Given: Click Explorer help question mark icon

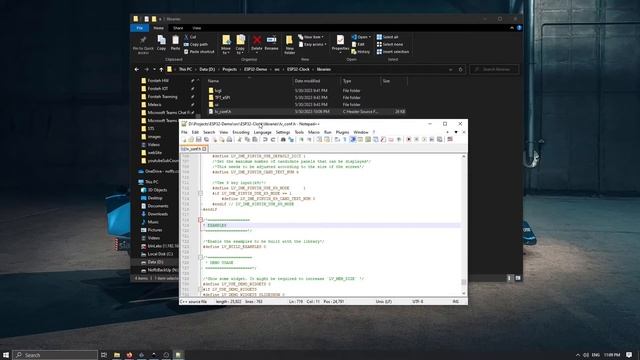Looking at the screenshot, I should tap(519, 28).
